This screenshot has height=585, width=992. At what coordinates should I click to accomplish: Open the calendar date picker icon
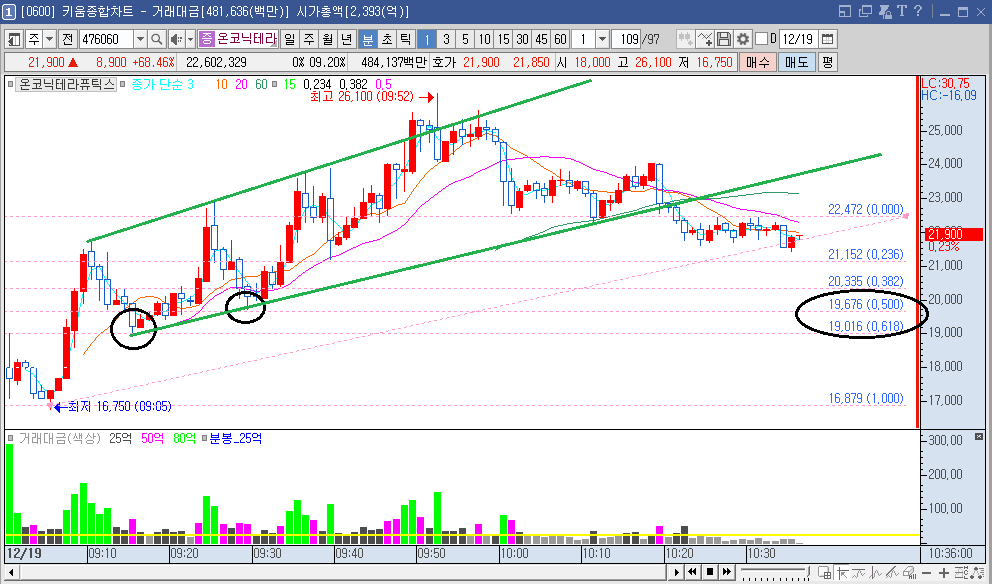(x=827, y=39)
